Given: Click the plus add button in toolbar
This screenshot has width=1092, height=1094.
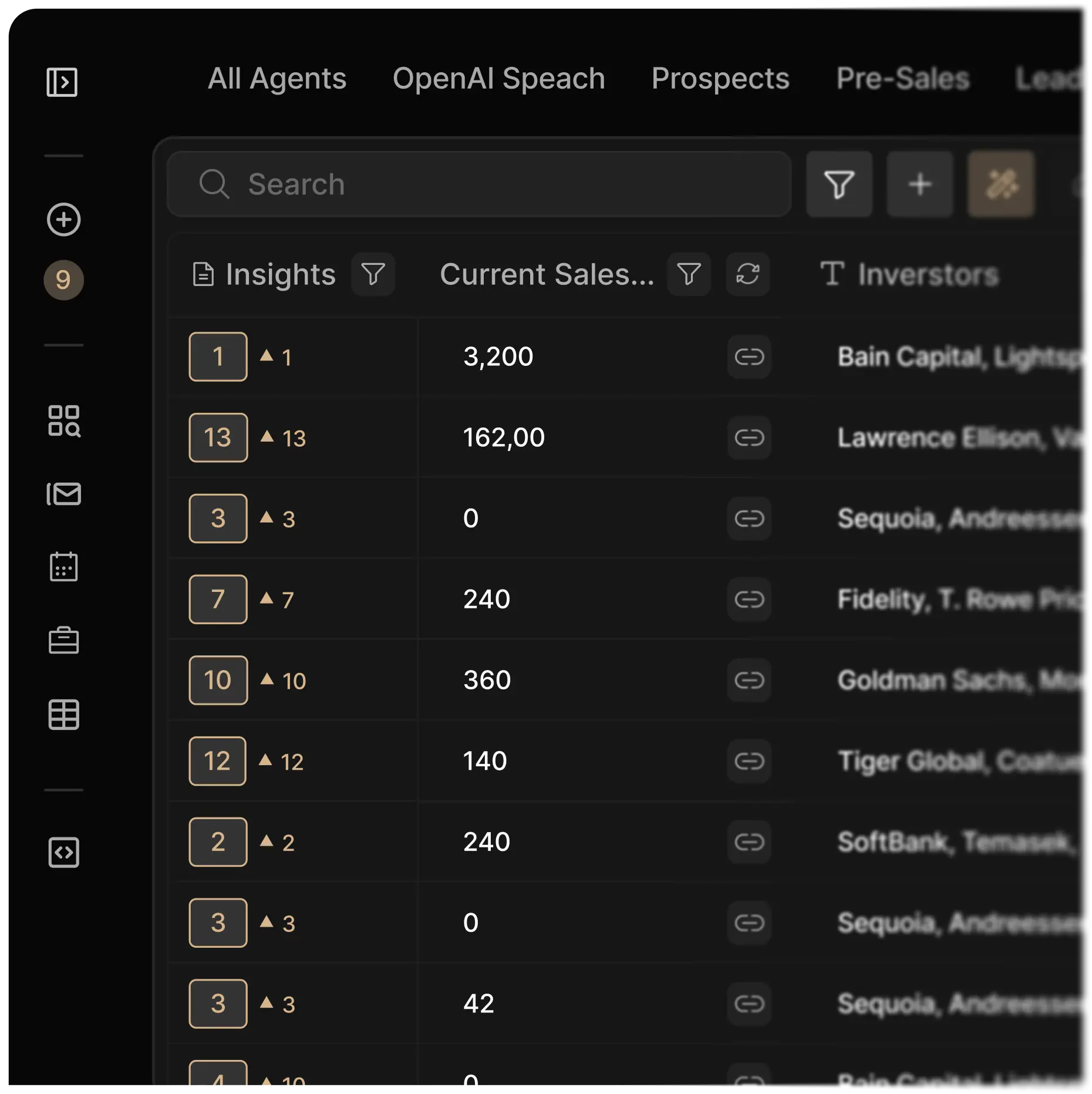Looking at the screenshot, I should tap(919, 184).
